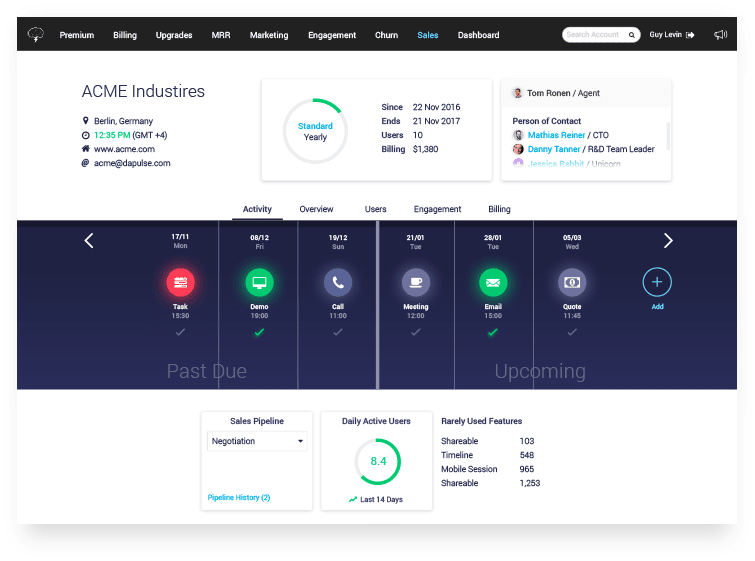Go to next activities with right chevron

(668, 240)
